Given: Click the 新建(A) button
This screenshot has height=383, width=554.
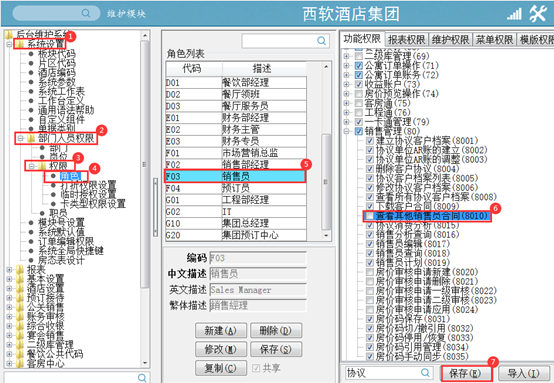Looking at the screenshot, I should [221, 331].
